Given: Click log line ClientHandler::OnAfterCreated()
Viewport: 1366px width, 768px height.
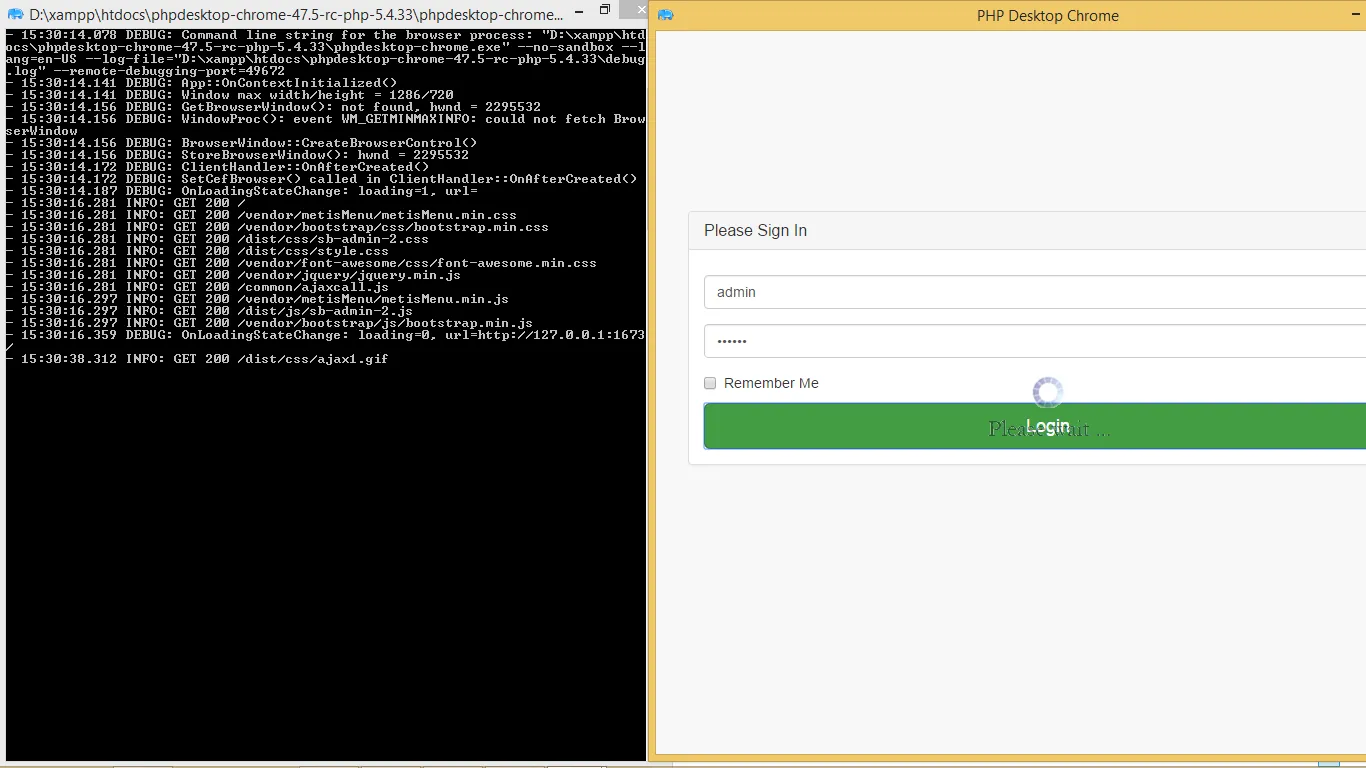Looking at the screenshot, I should point(217,167).
